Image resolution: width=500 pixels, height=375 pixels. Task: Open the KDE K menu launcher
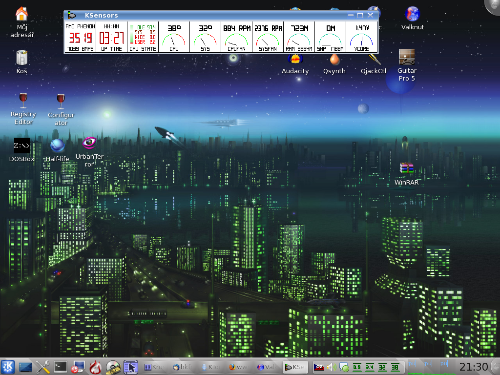7,367
